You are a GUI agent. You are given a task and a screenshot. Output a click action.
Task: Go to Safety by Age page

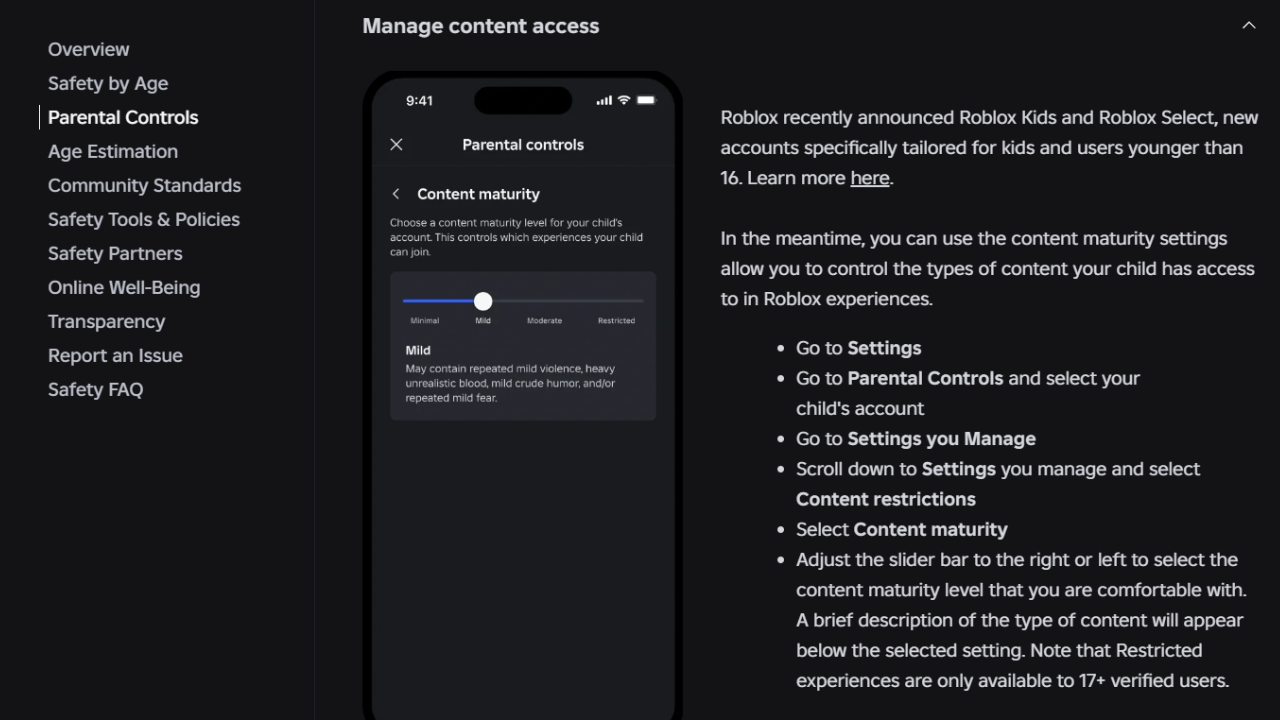(x=108, y=83)
